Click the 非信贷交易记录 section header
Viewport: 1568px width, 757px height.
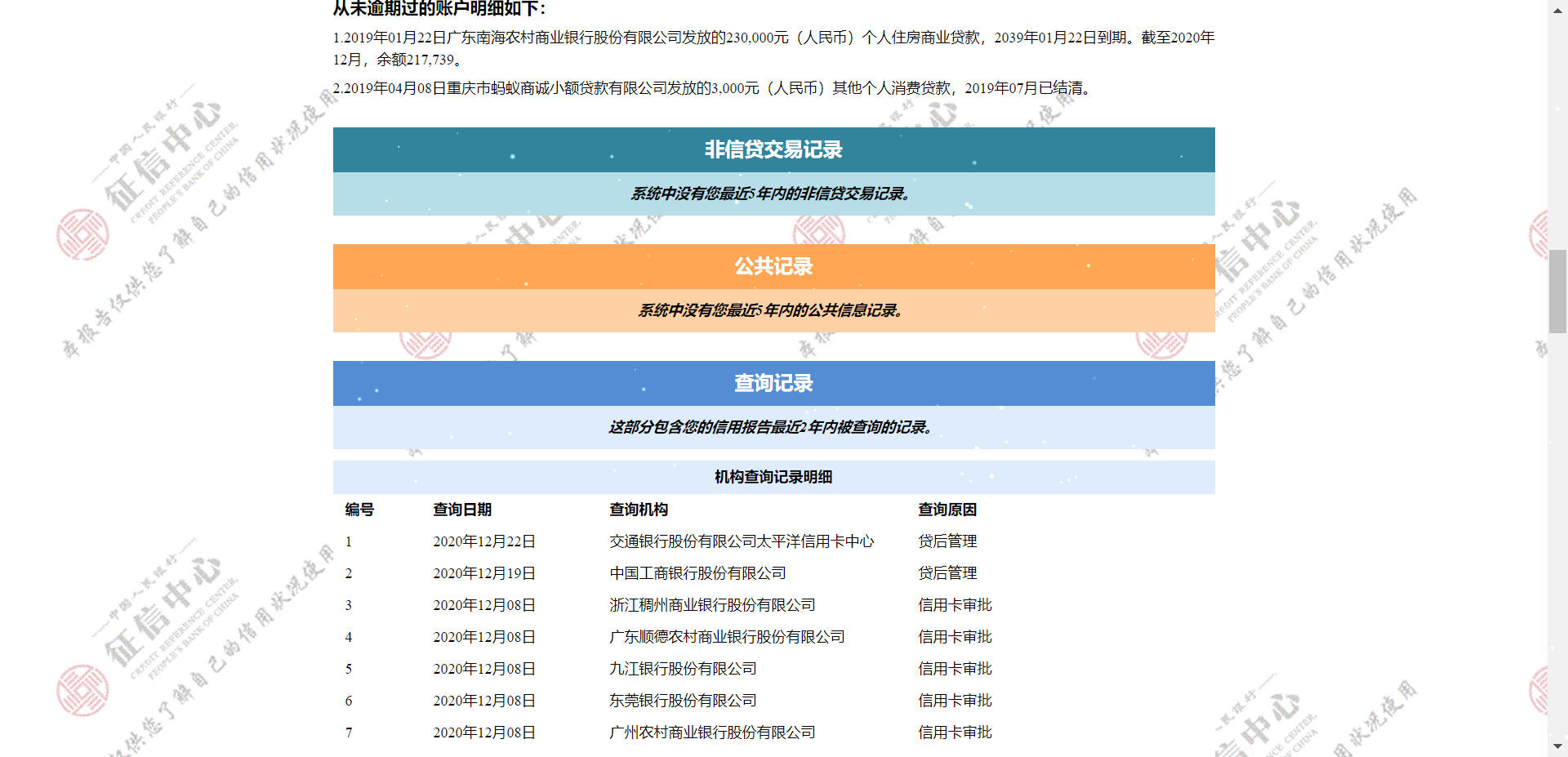coord(773,149)
